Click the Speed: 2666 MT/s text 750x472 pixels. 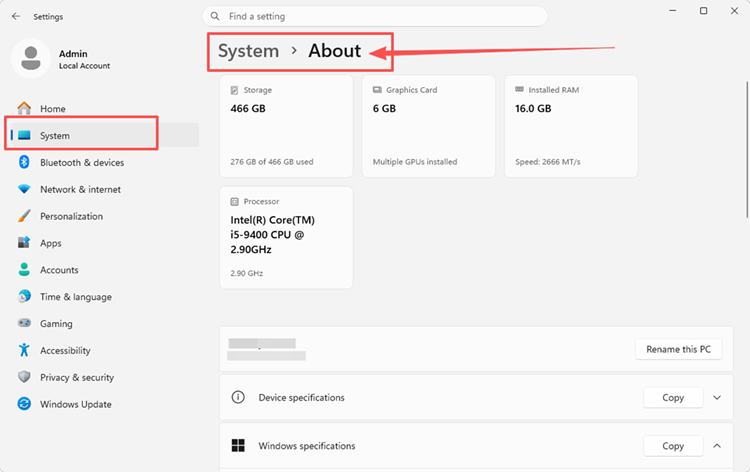(548, 162)
